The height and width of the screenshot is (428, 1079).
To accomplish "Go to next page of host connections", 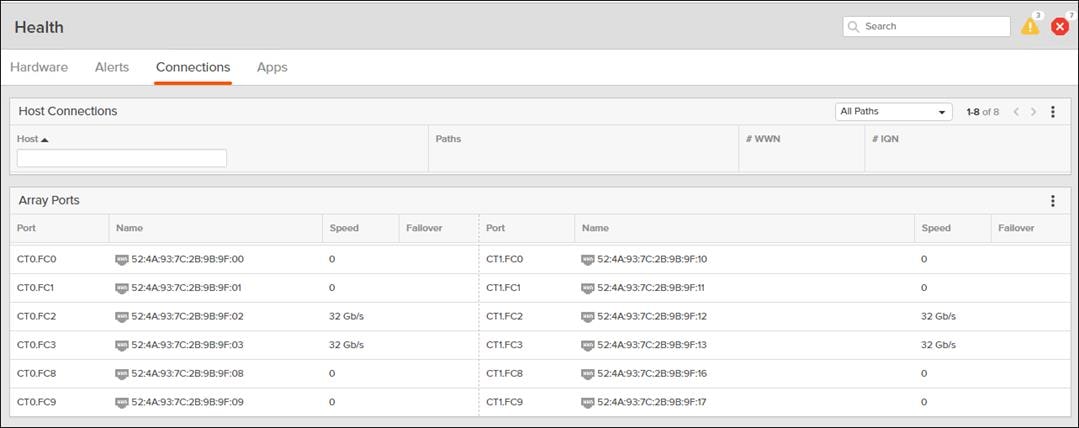I will tap(1034, 112).
